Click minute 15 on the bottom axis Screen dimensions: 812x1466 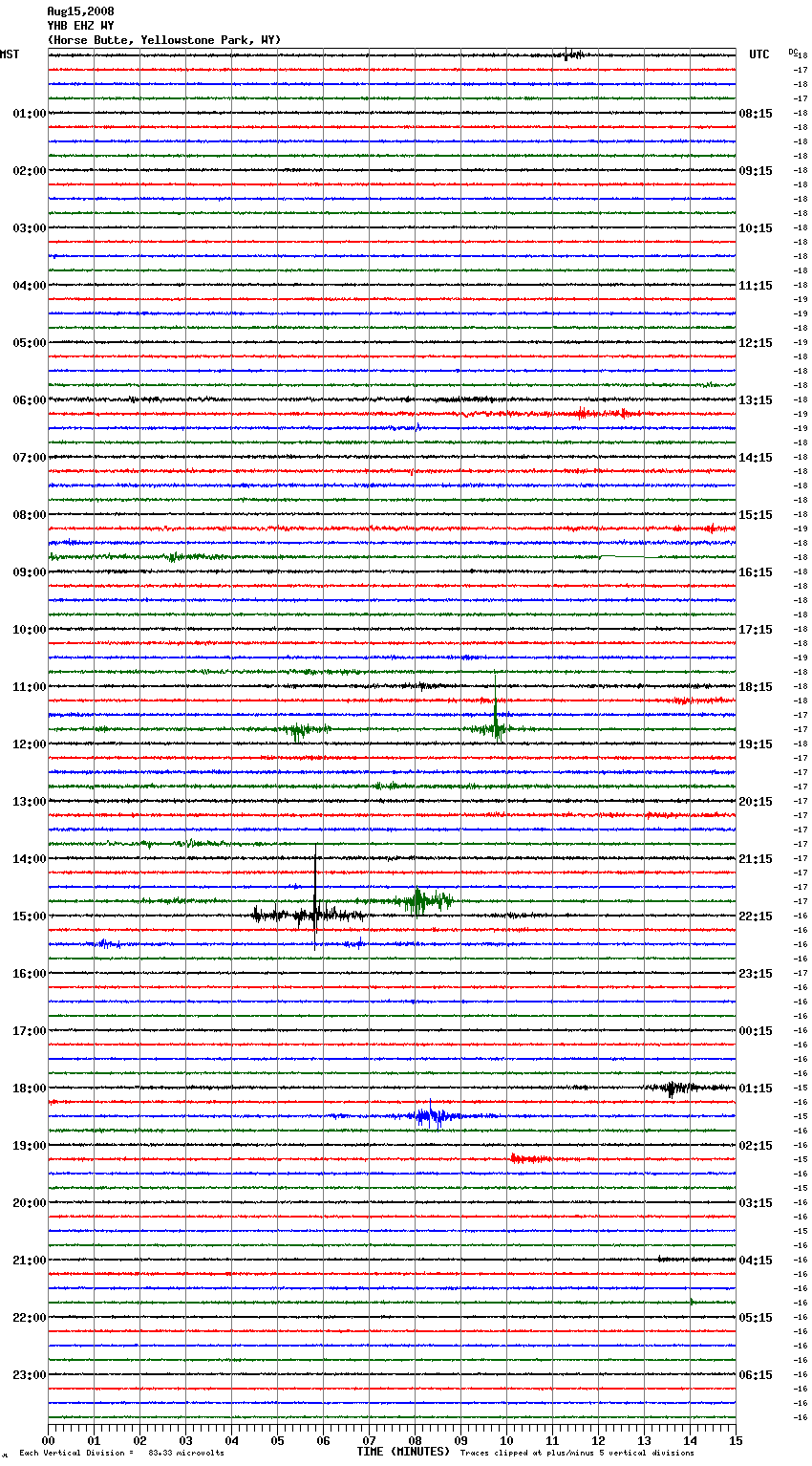coord(736,1440)
